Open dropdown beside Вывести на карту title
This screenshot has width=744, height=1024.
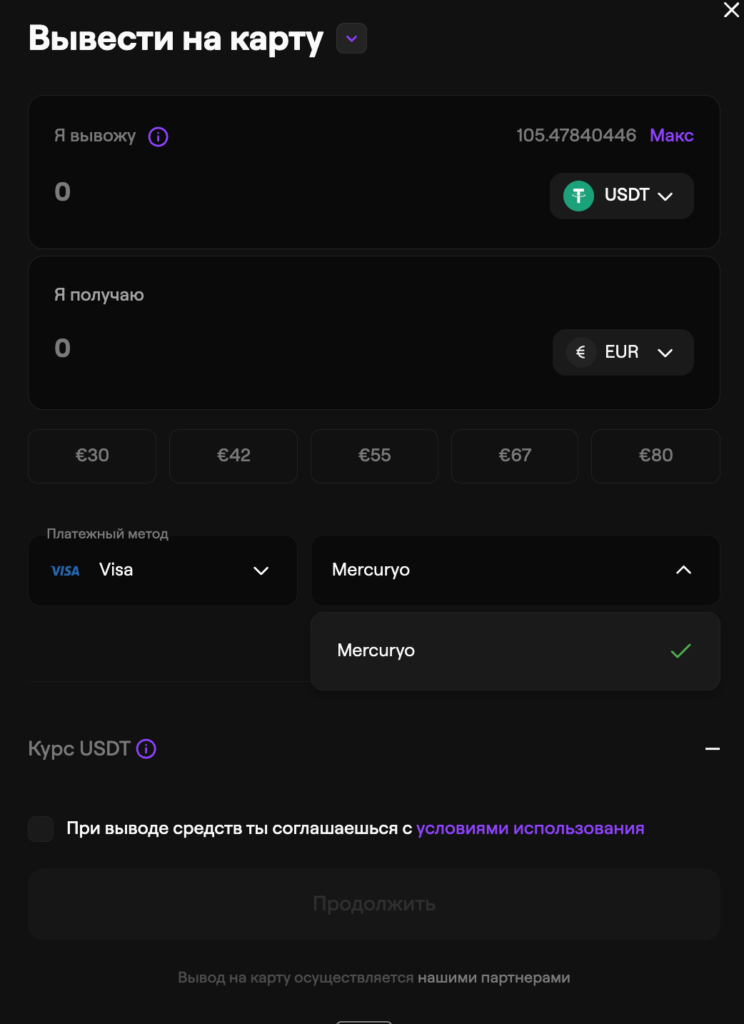click(351, 39)
